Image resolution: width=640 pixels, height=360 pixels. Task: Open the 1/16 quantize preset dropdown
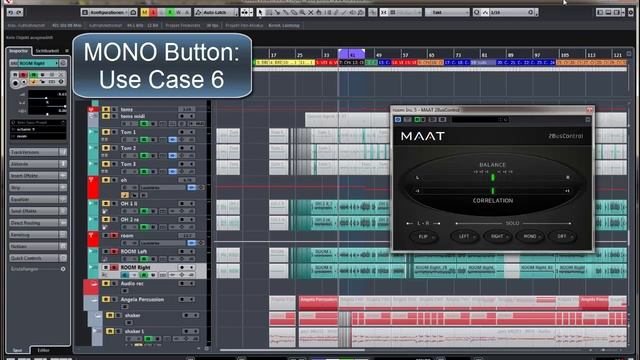tap(511, 13)
